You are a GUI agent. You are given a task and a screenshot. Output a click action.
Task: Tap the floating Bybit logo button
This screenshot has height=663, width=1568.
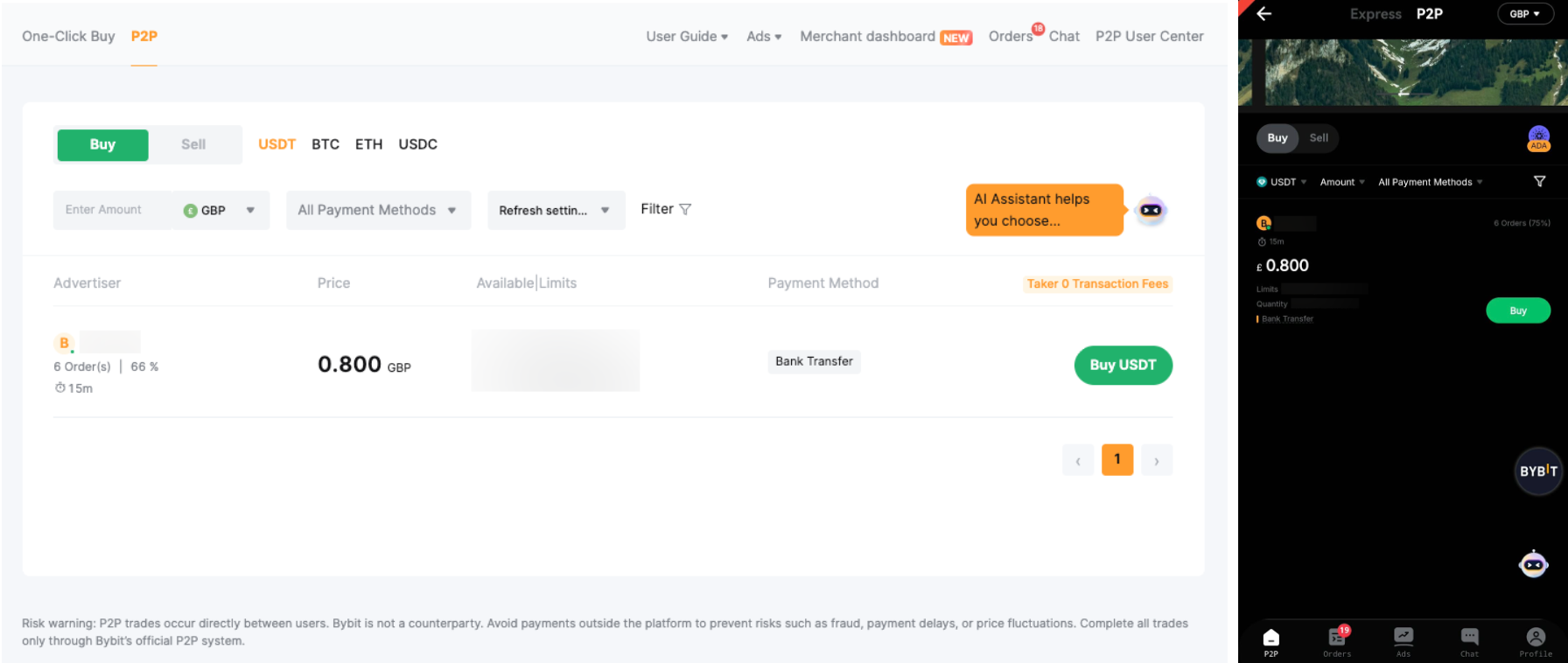point(1537,471)
